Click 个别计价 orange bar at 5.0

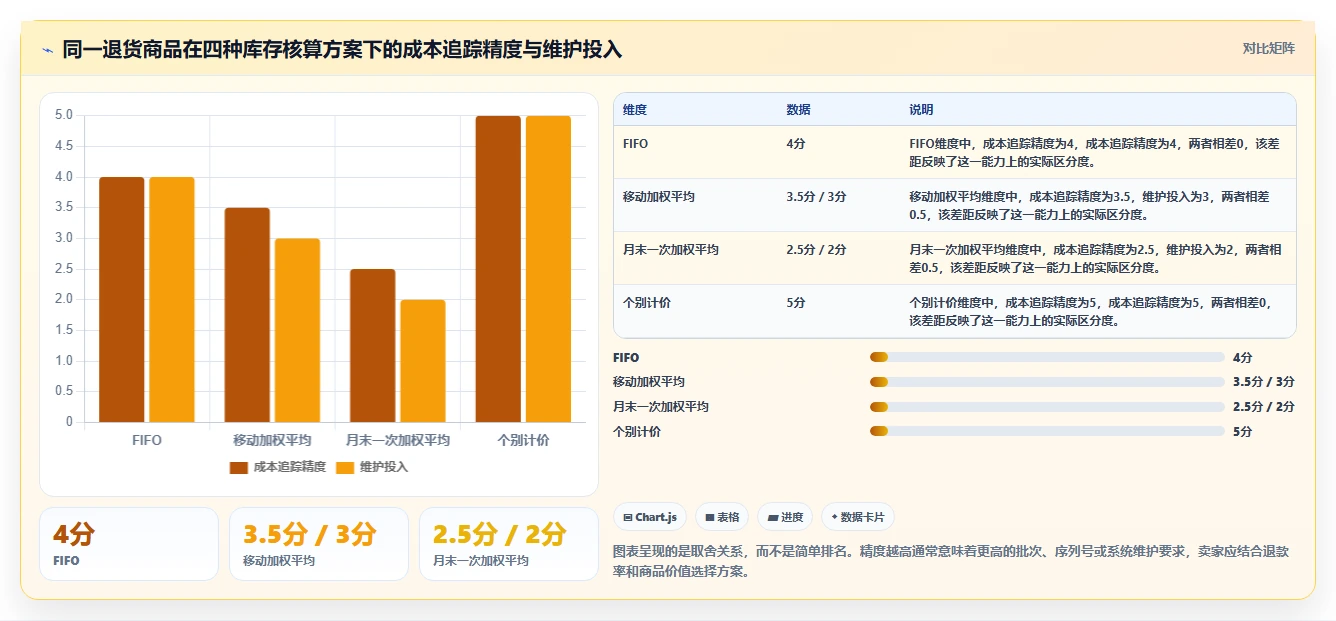548,269
